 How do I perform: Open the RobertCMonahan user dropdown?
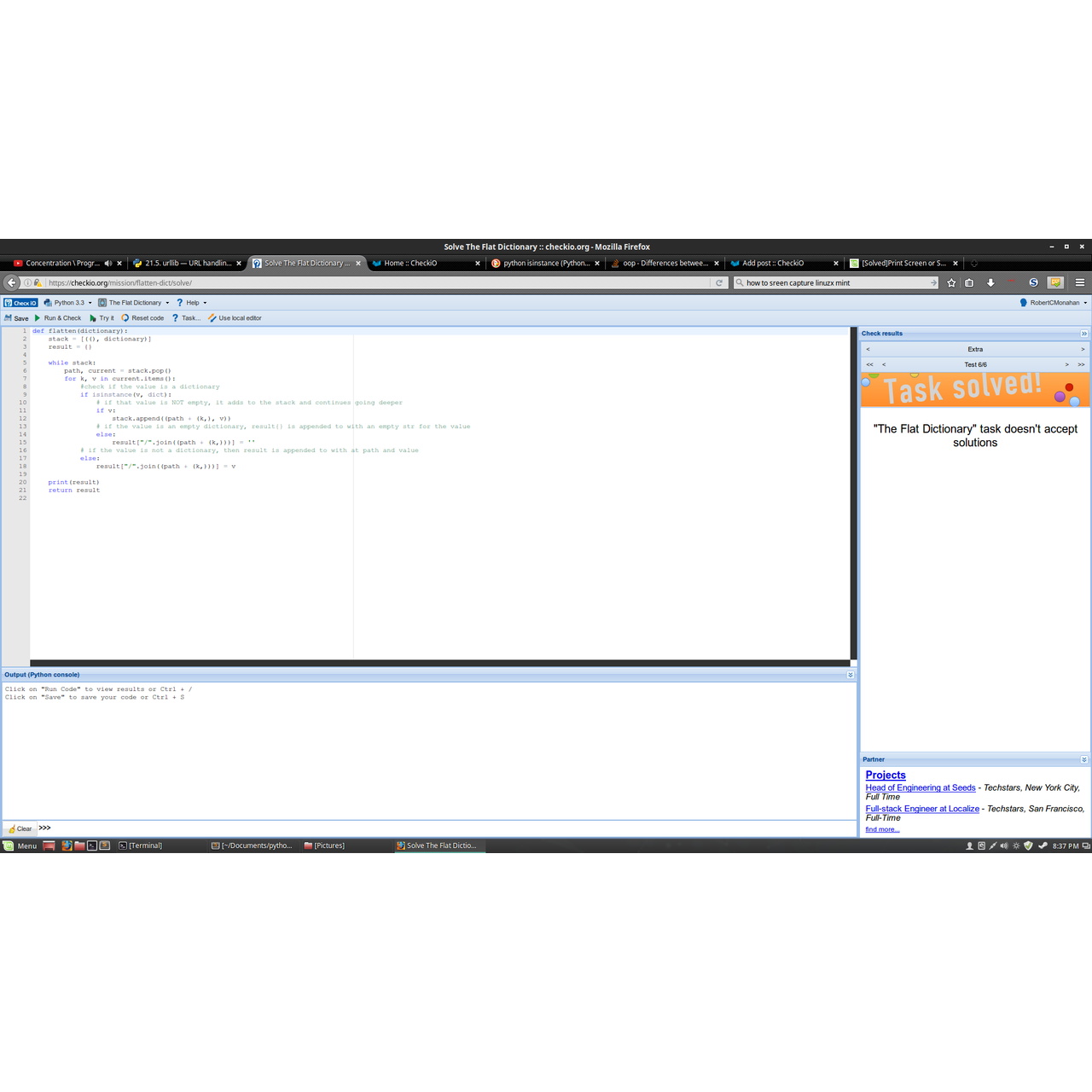pos(1054,303)
